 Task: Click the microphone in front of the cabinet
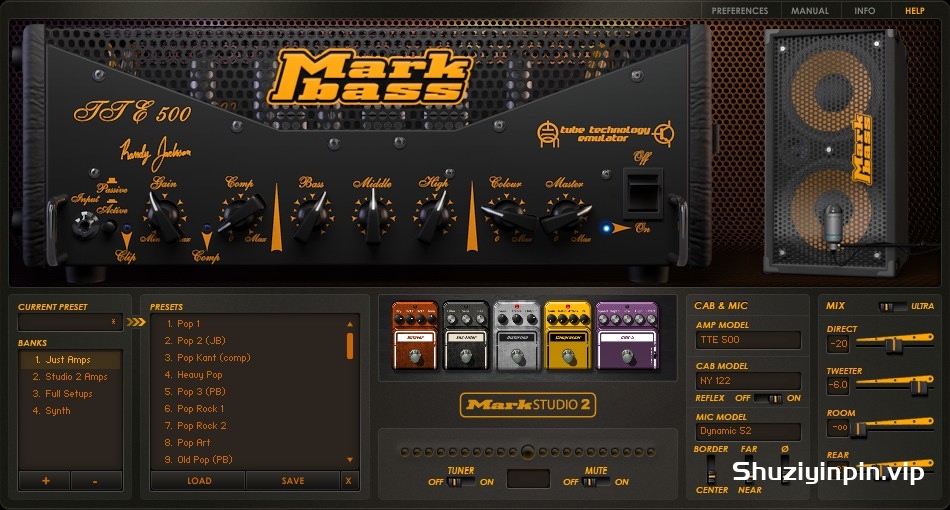coord(834,225)
